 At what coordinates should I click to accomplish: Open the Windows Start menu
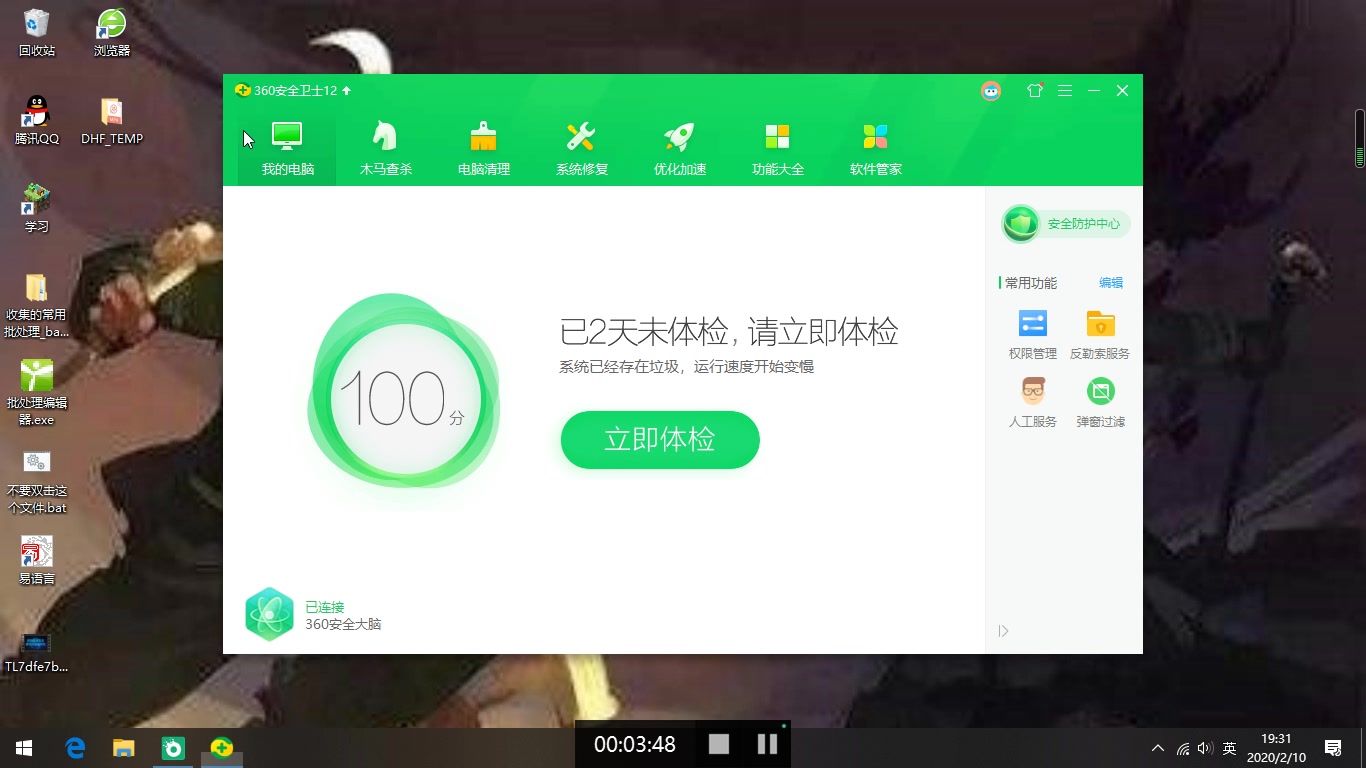coord(24,747)
